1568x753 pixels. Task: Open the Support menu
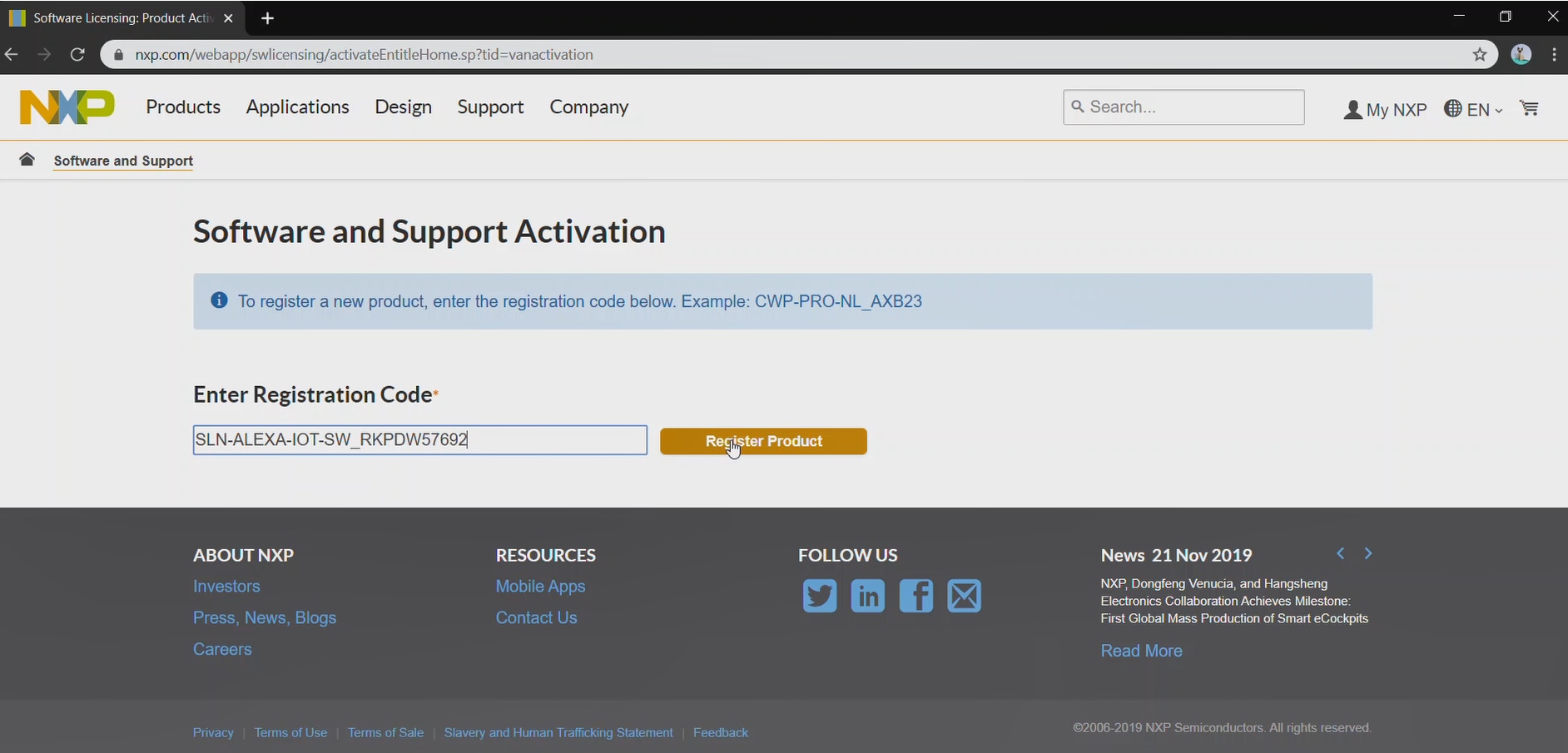[490, 107]
